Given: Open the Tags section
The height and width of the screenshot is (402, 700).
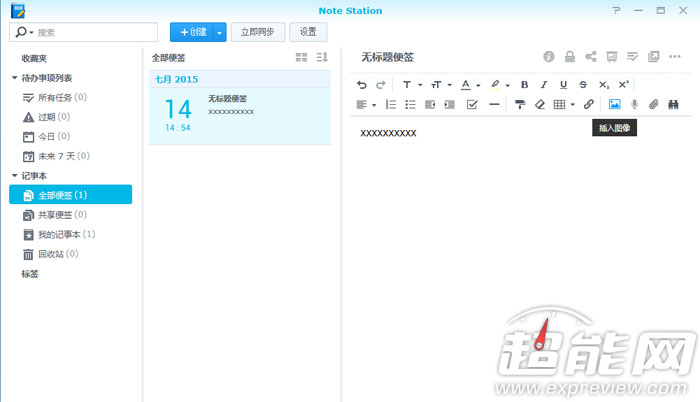Looking at the screenshot, I should (x=30, y=274).
